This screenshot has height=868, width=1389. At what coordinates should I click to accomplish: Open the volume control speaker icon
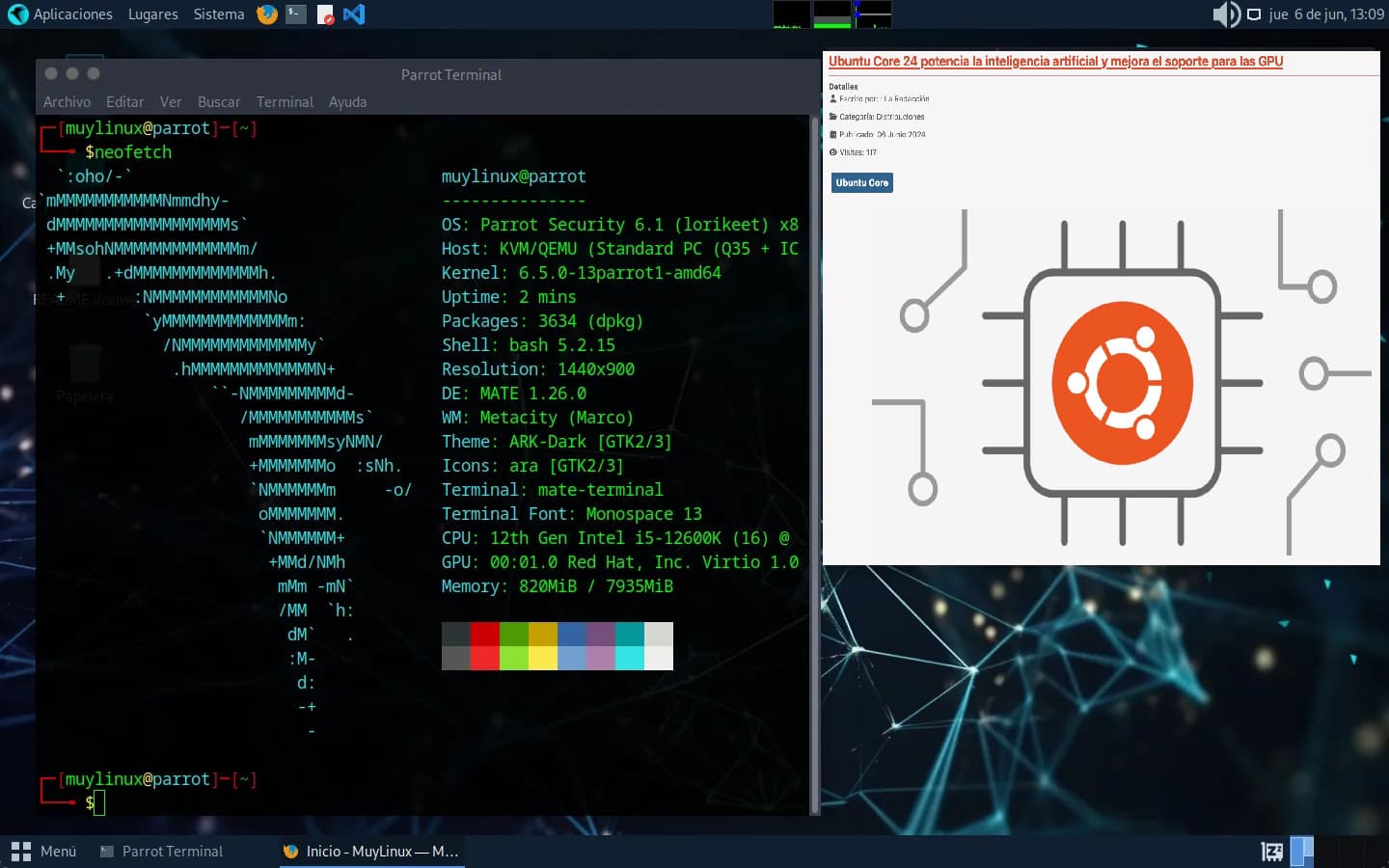tap(1226, 14)
